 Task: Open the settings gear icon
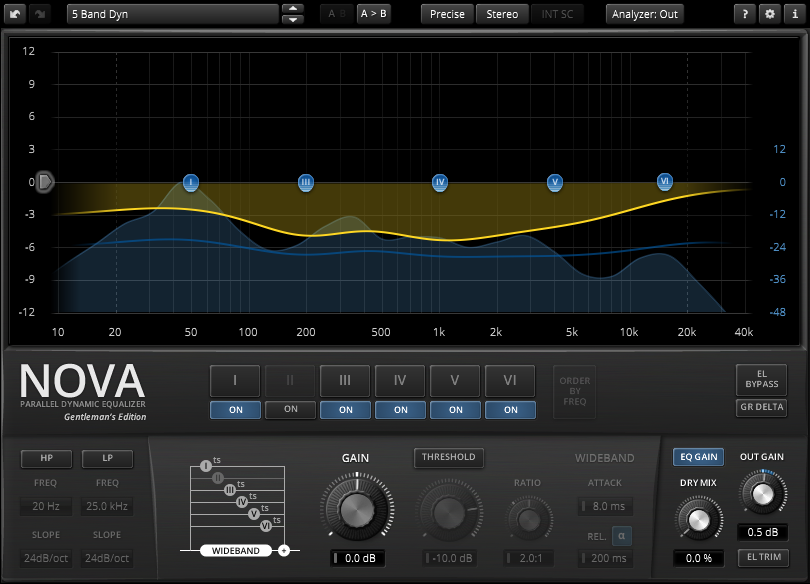769,14
